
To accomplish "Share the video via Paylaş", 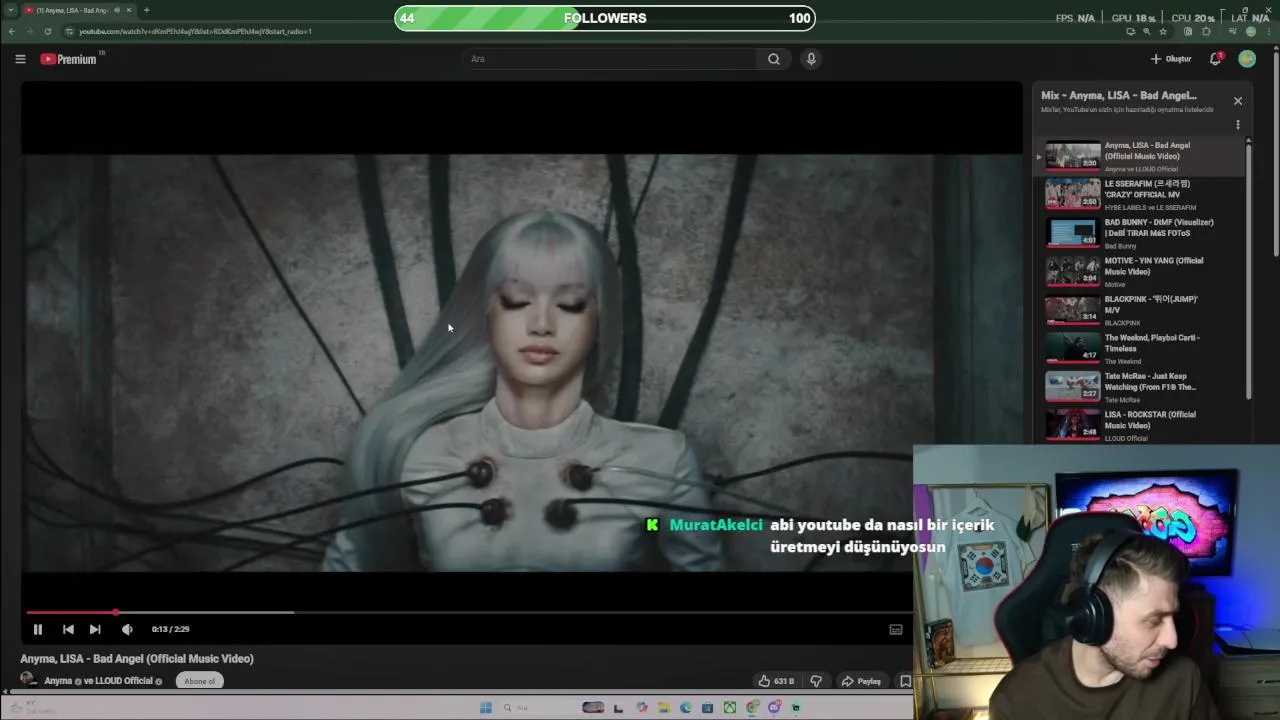I will pyautogui.click(x=861, y=681).
